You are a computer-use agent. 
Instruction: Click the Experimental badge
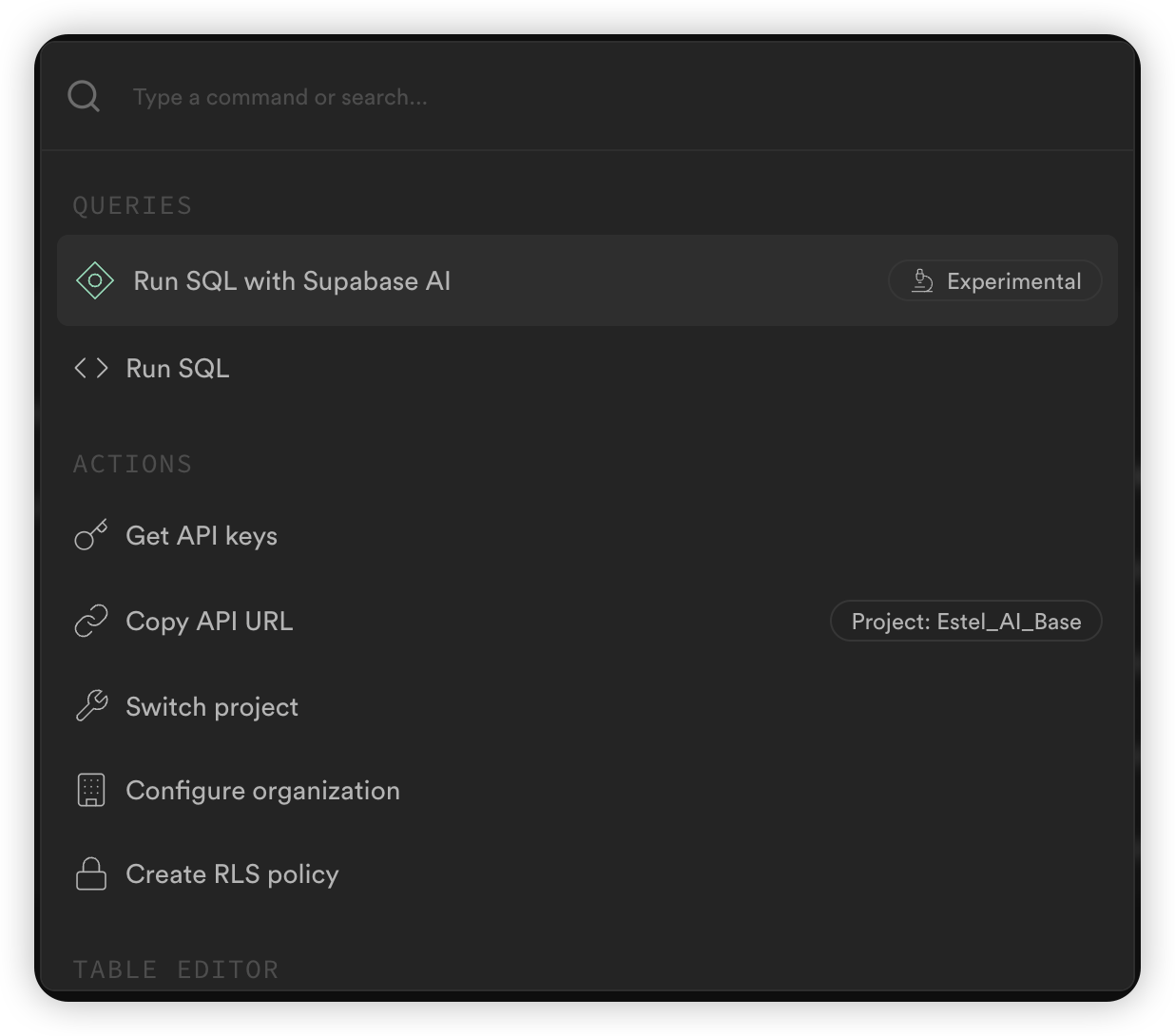tap(994, 281)
